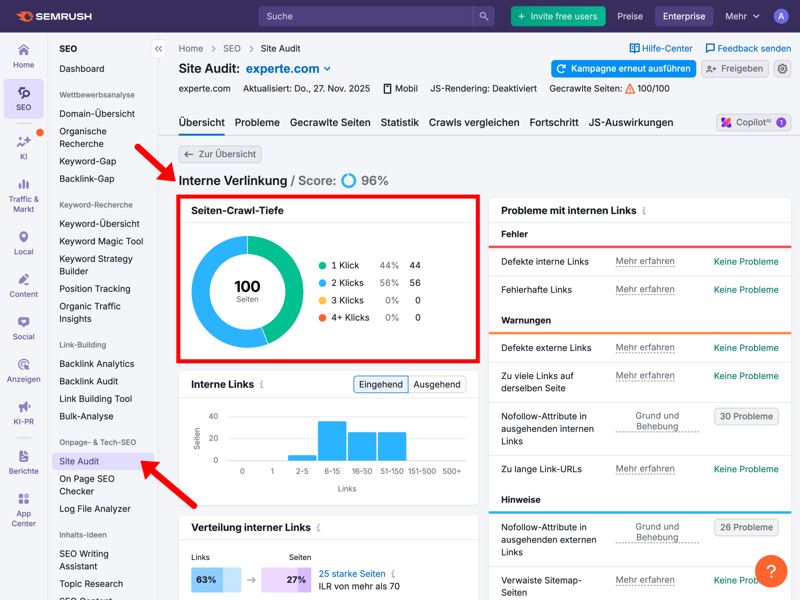
Task: Switch Interne Links to Eingehend
Action: tap(381, 384)
